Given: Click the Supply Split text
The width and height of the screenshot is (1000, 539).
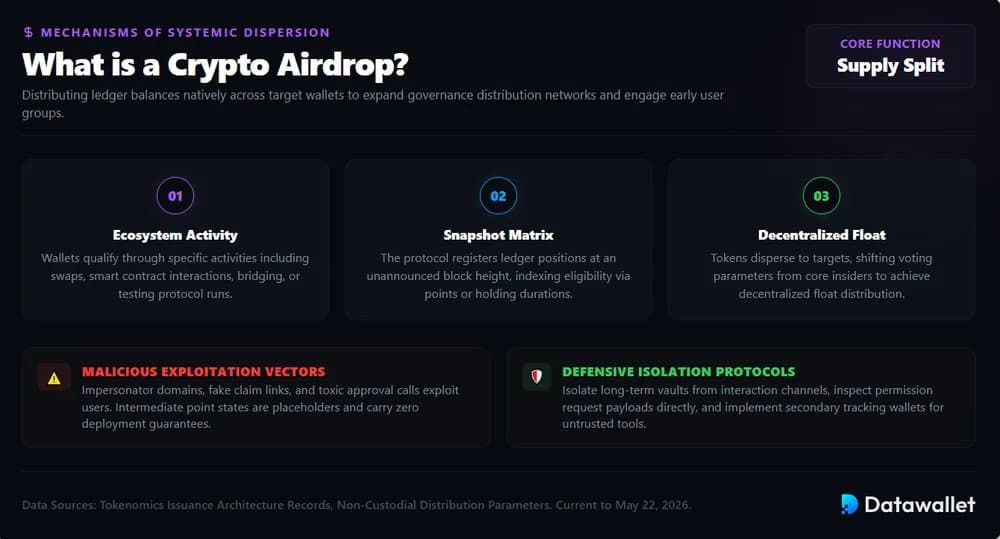Looking at the screenshot, I should click(x=890, y=66).
